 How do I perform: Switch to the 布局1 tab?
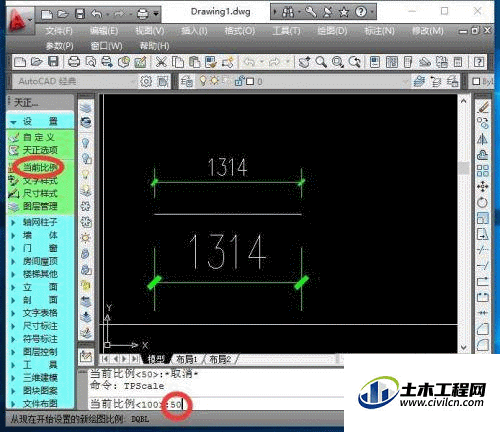click(186, 359)
